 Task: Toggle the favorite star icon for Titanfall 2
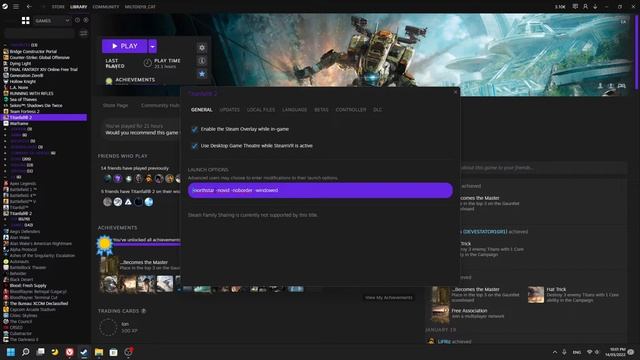[x=202, y=74]
